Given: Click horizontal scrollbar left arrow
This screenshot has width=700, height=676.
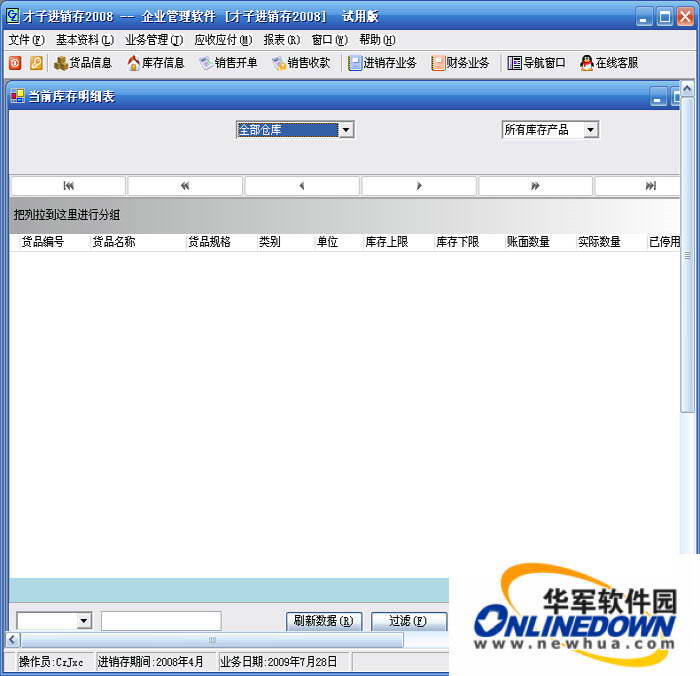Looking at the screenshot, I should click(12, 640).
